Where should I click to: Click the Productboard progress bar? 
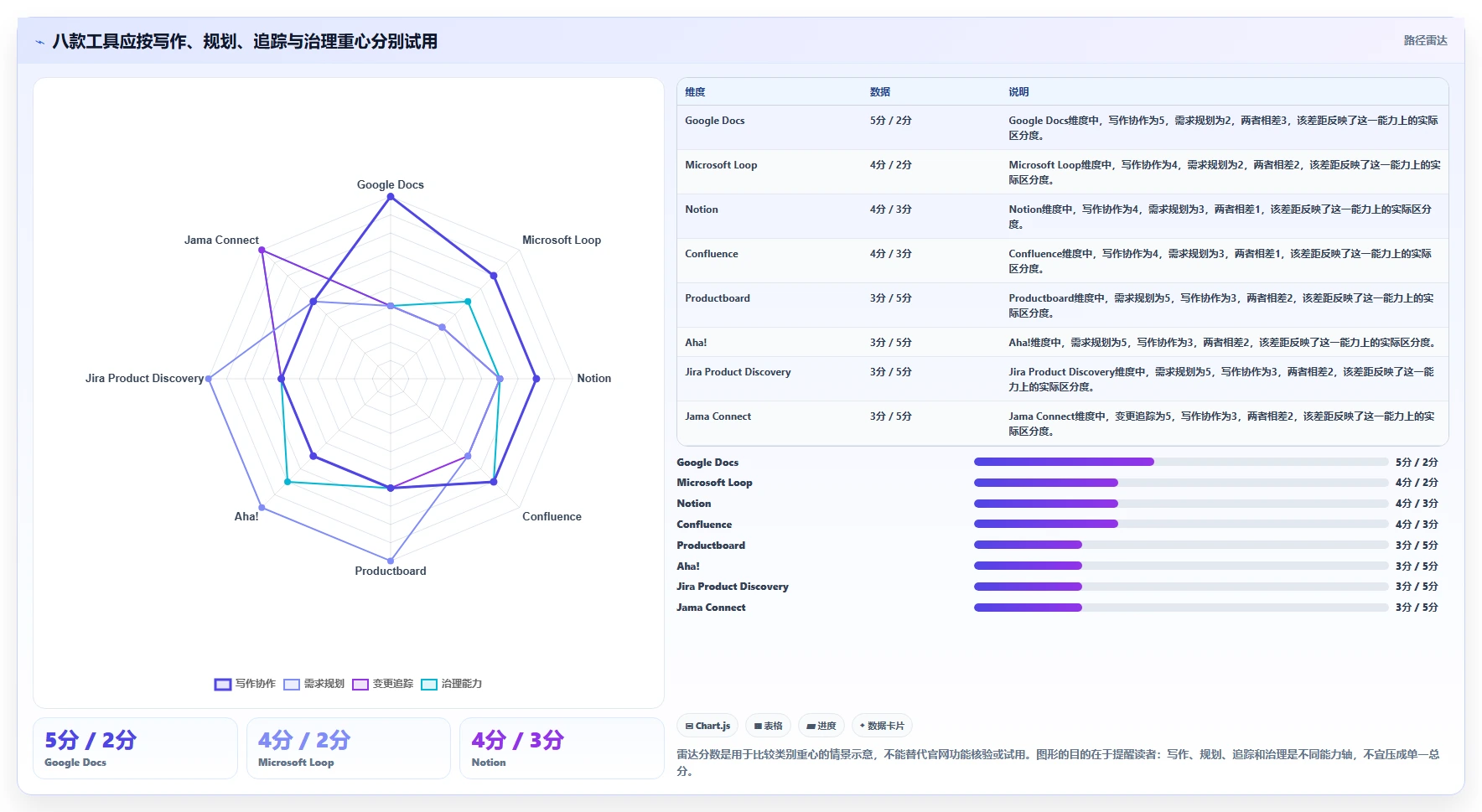[1181, 545]
